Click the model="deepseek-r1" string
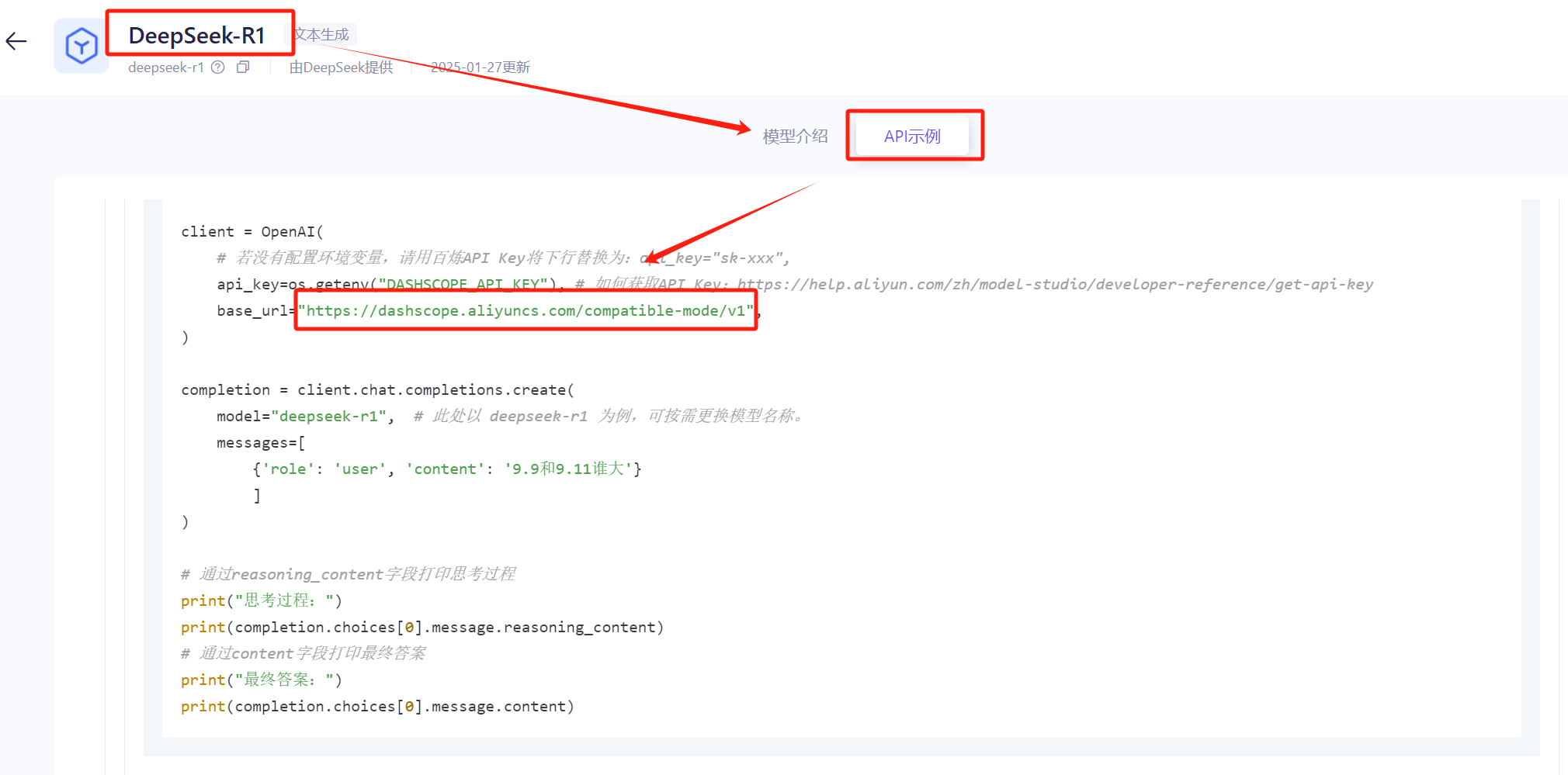Image resolution: width=1568 pixels, height=775 pixels. [328, 417]
